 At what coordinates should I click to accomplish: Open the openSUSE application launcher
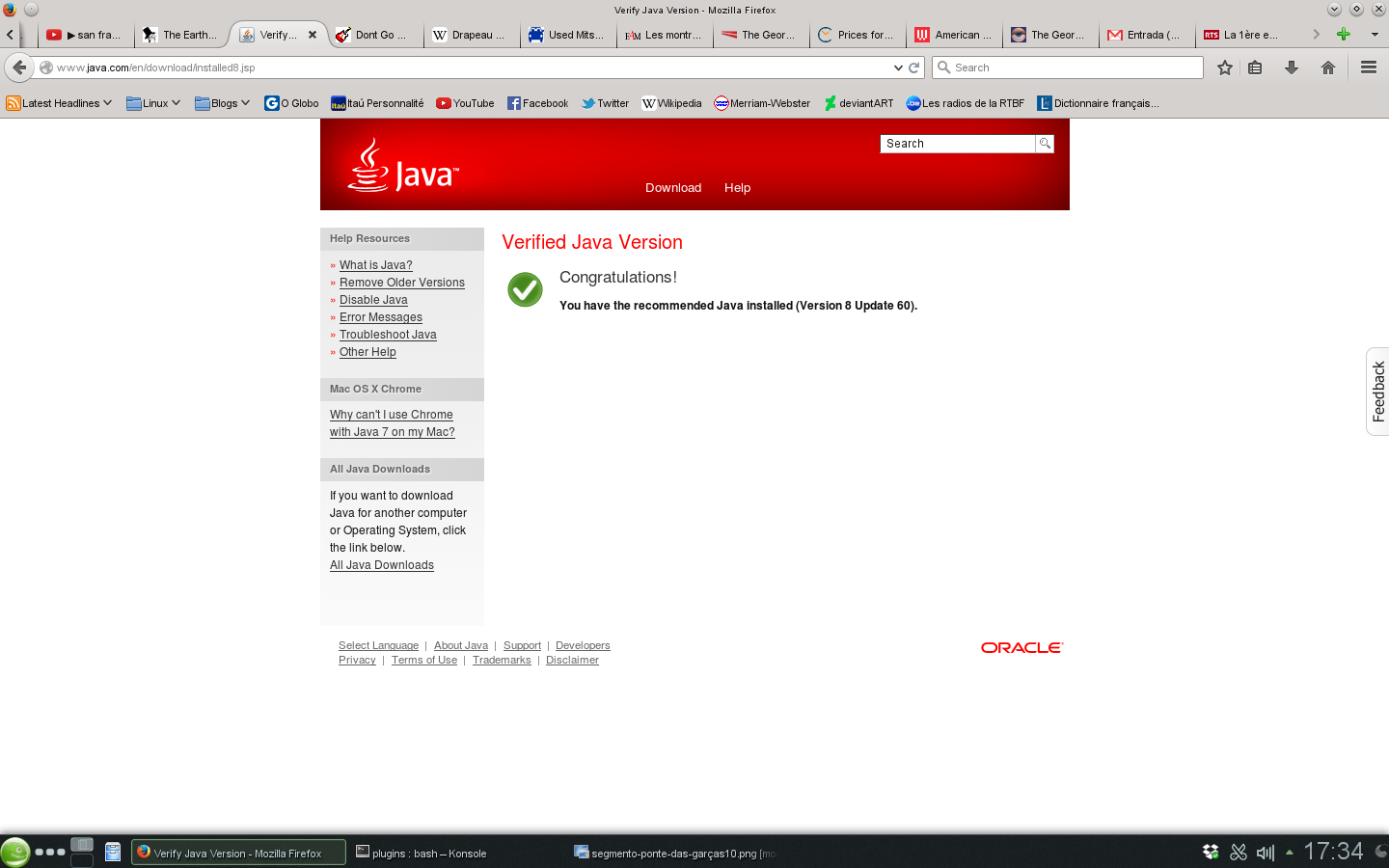(x=14, y=852)
